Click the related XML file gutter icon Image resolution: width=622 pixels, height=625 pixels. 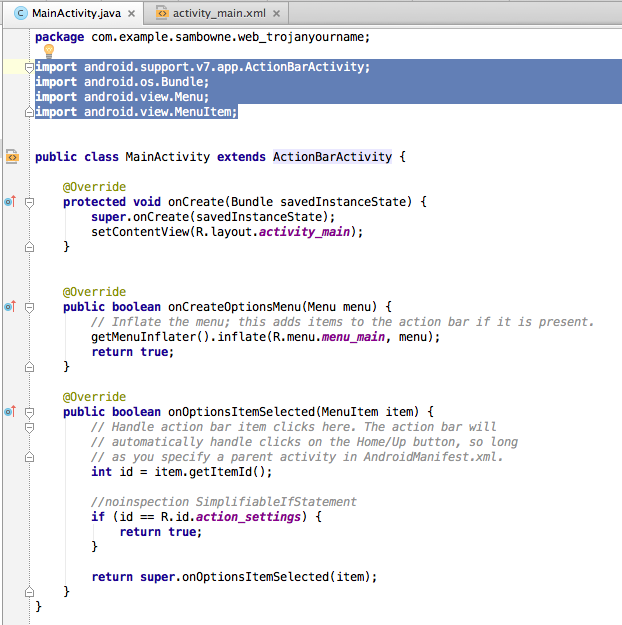(12, 157)
